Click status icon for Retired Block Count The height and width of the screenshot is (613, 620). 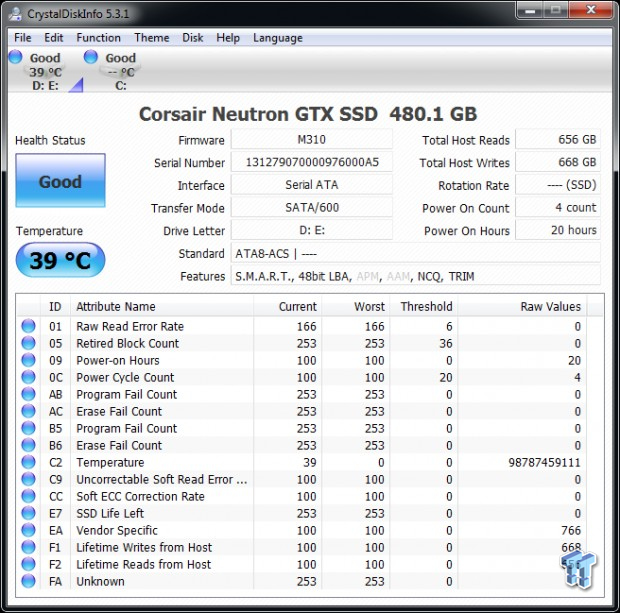click(x=28, y=343)
